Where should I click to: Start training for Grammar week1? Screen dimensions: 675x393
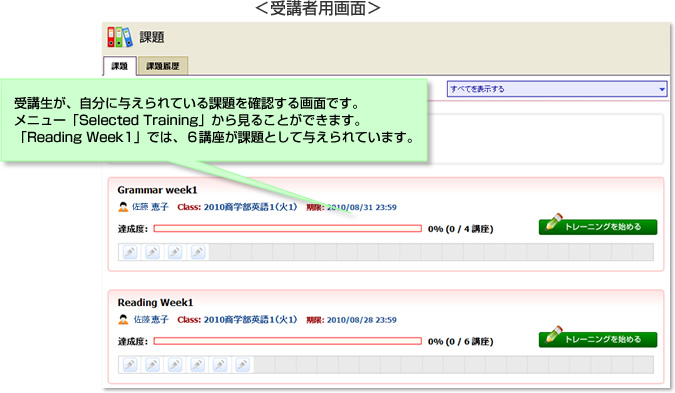pos(598,226)
